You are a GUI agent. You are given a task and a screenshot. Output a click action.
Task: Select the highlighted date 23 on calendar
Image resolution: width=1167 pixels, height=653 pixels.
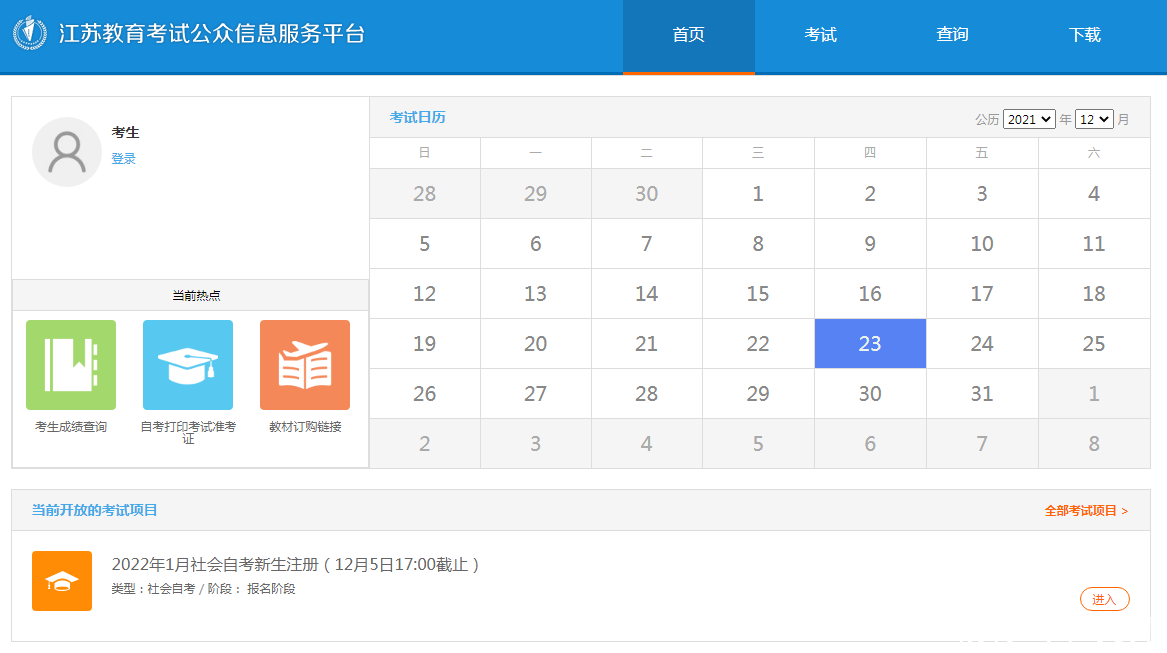click(x=870, y=343)
